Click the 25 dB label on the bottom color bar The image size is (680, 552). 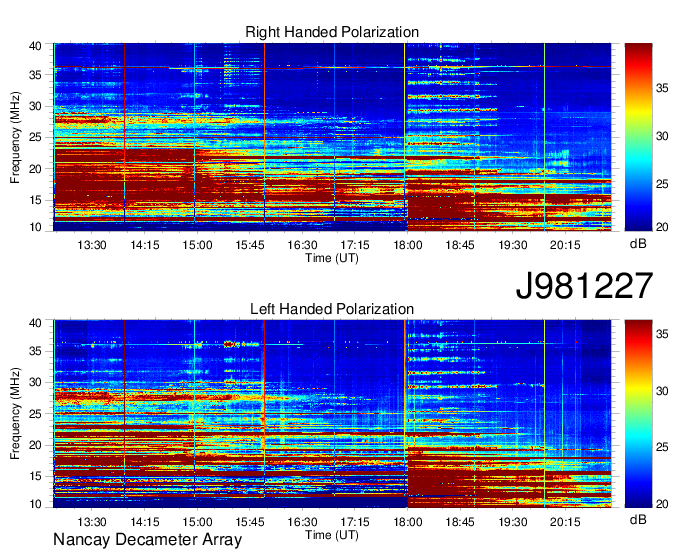(662, 447)
